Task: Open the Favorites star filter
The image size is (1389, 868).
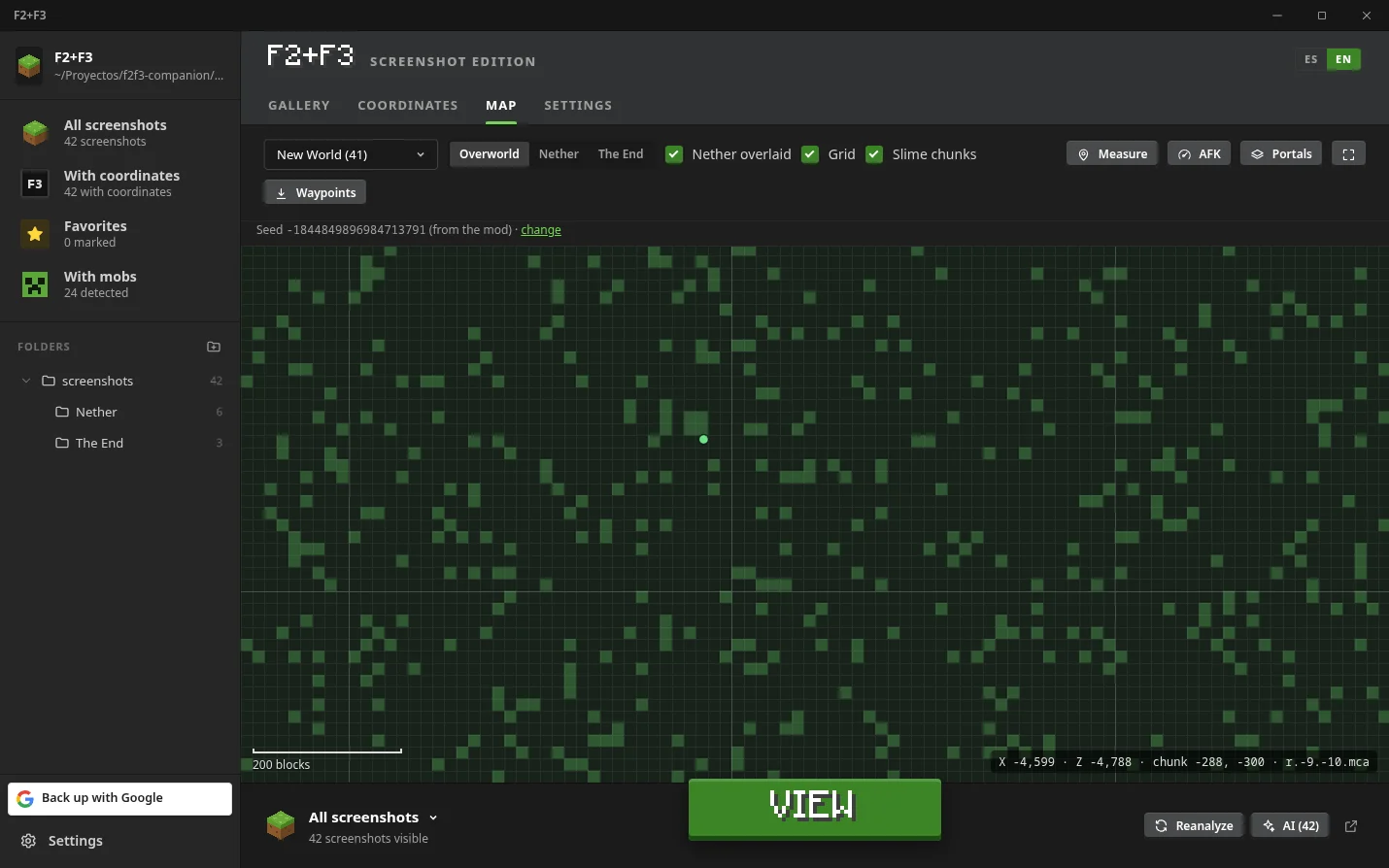Action: coord(119,234)
